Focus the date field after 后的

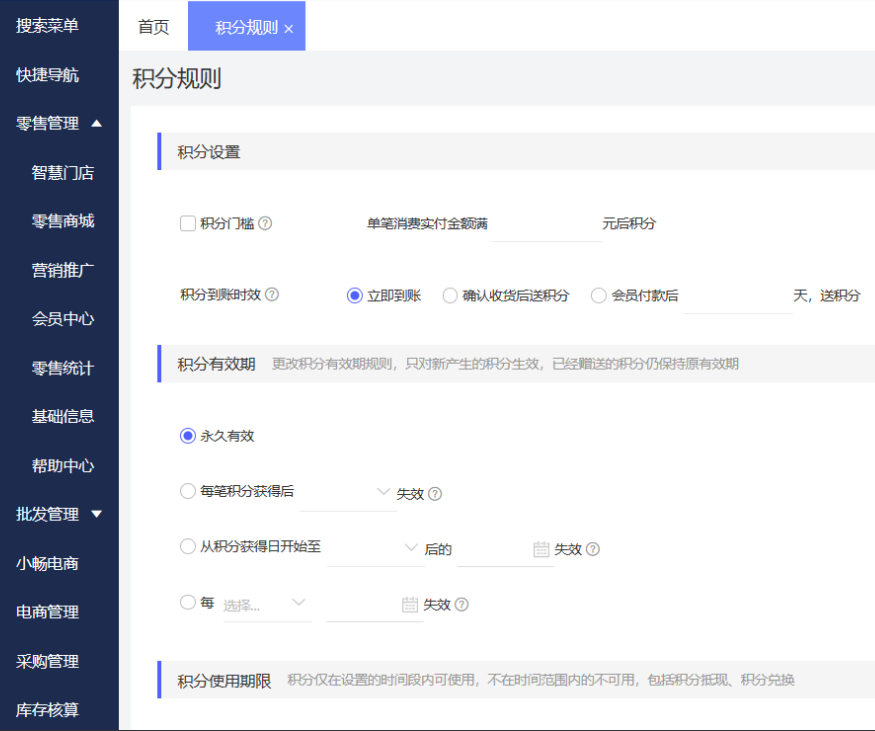tap(505, 549)
